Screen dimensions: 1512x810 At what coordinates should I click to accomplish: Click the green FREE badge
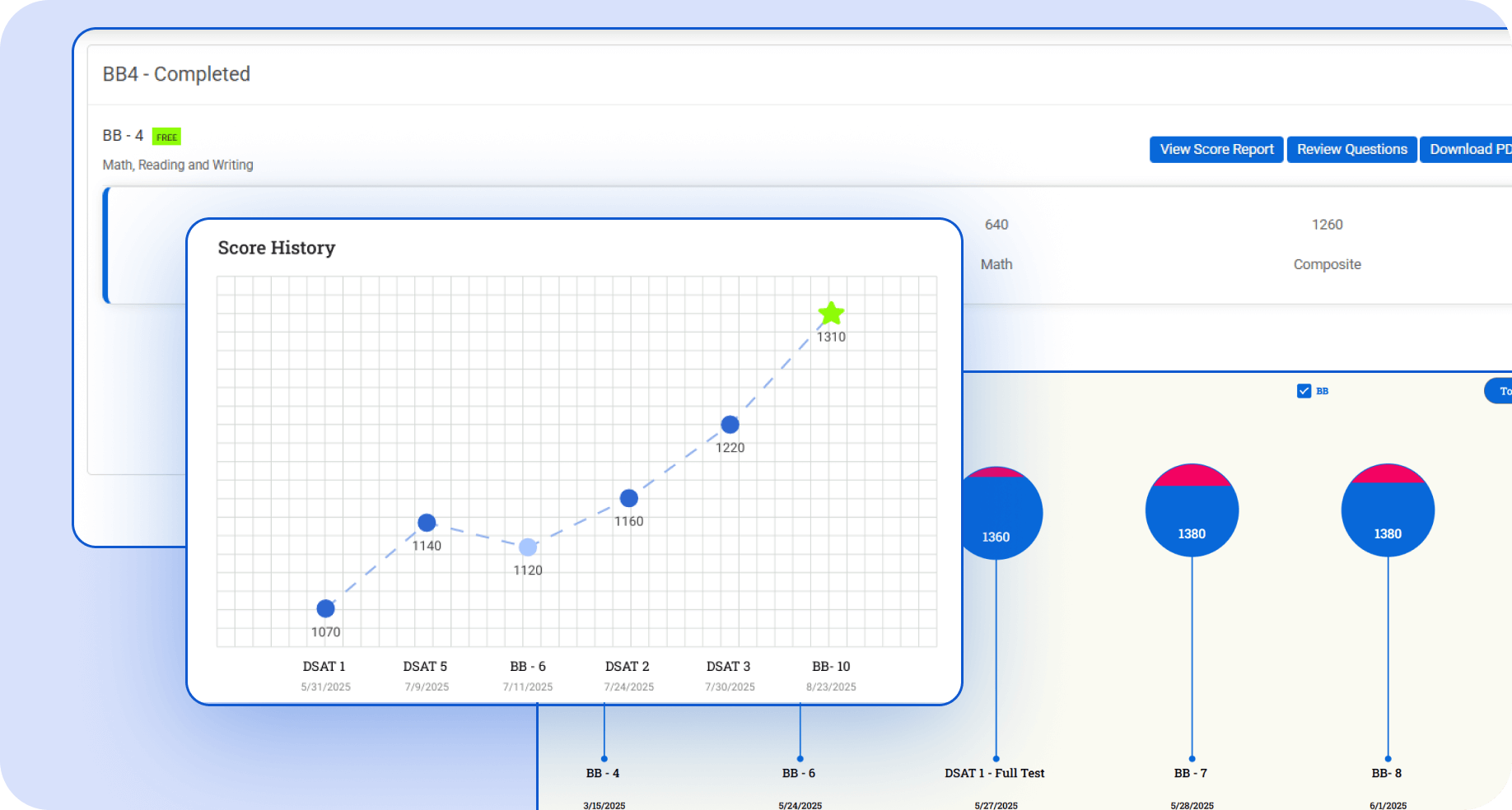(x=166, y=137)
